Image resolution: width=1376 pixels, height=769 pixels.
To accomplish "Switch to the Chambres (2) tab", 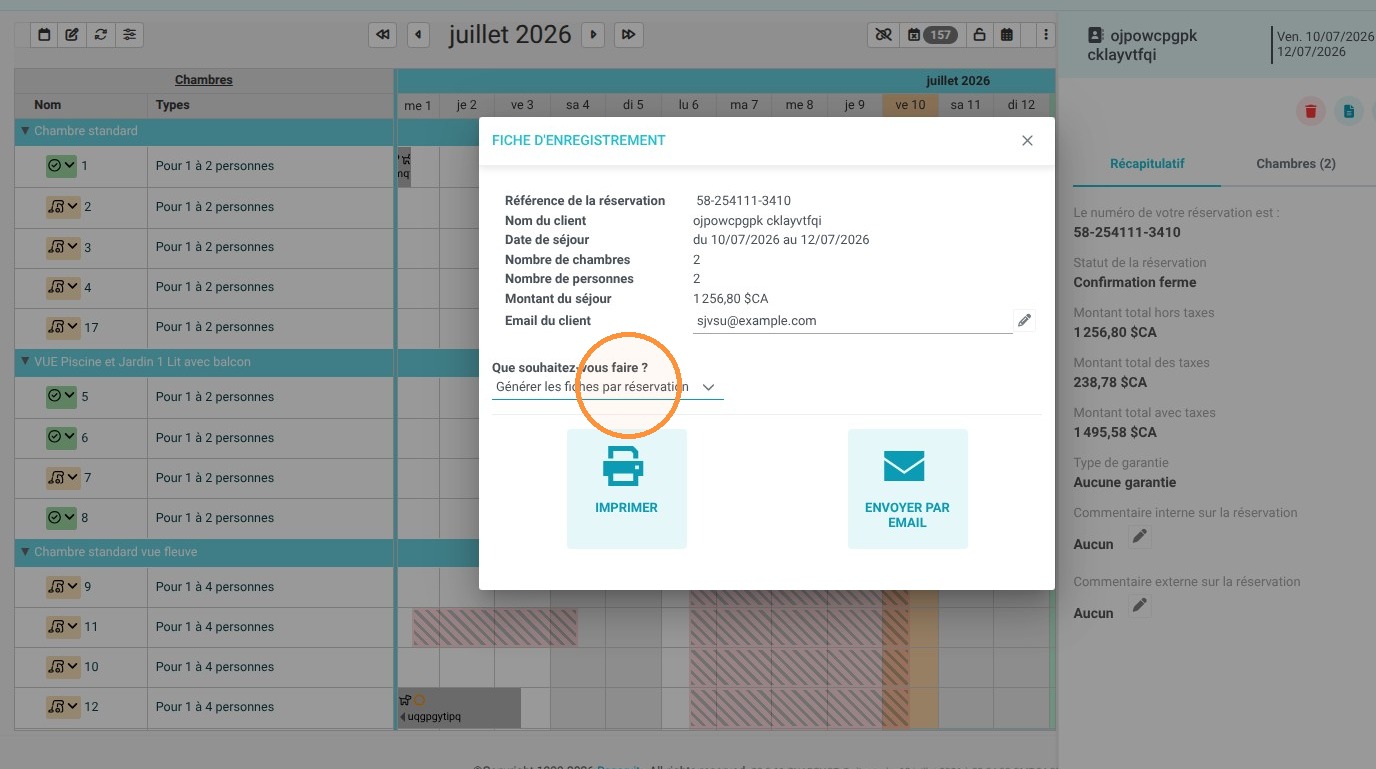I will [1295, 163].
